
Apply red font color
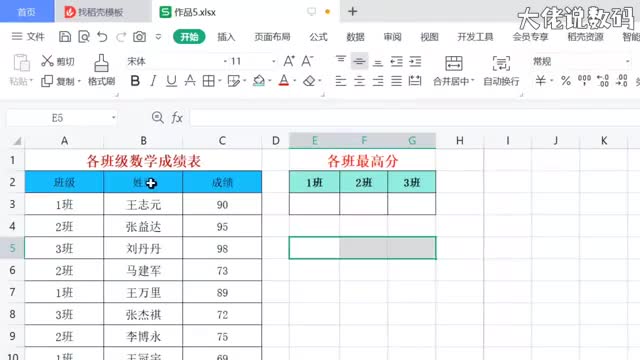tap(284, 81)
